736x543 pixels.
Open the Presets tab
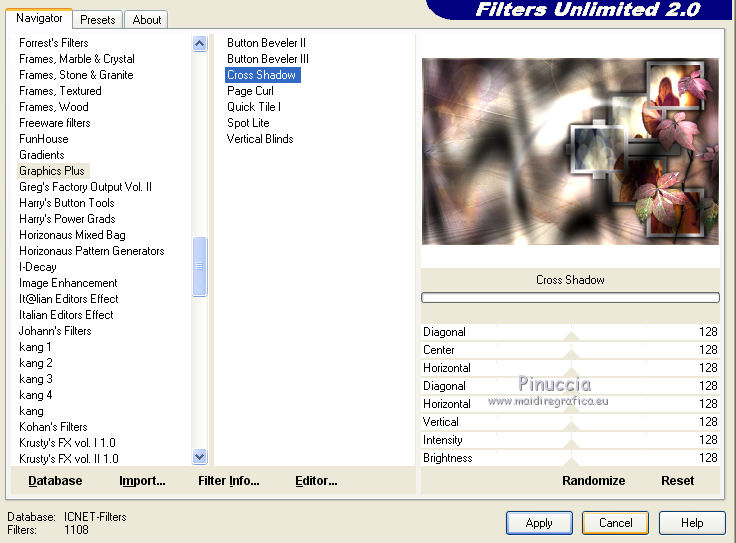98,20
